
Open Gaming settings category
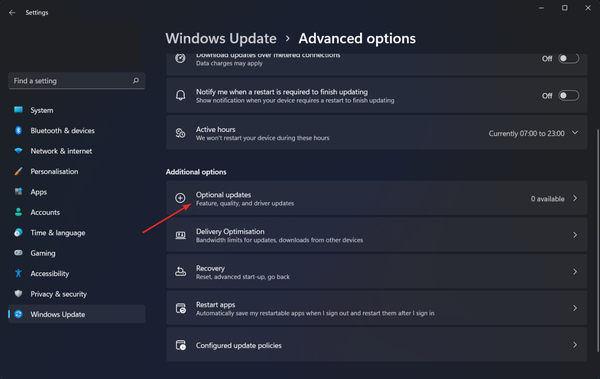(x=77, y=253)
